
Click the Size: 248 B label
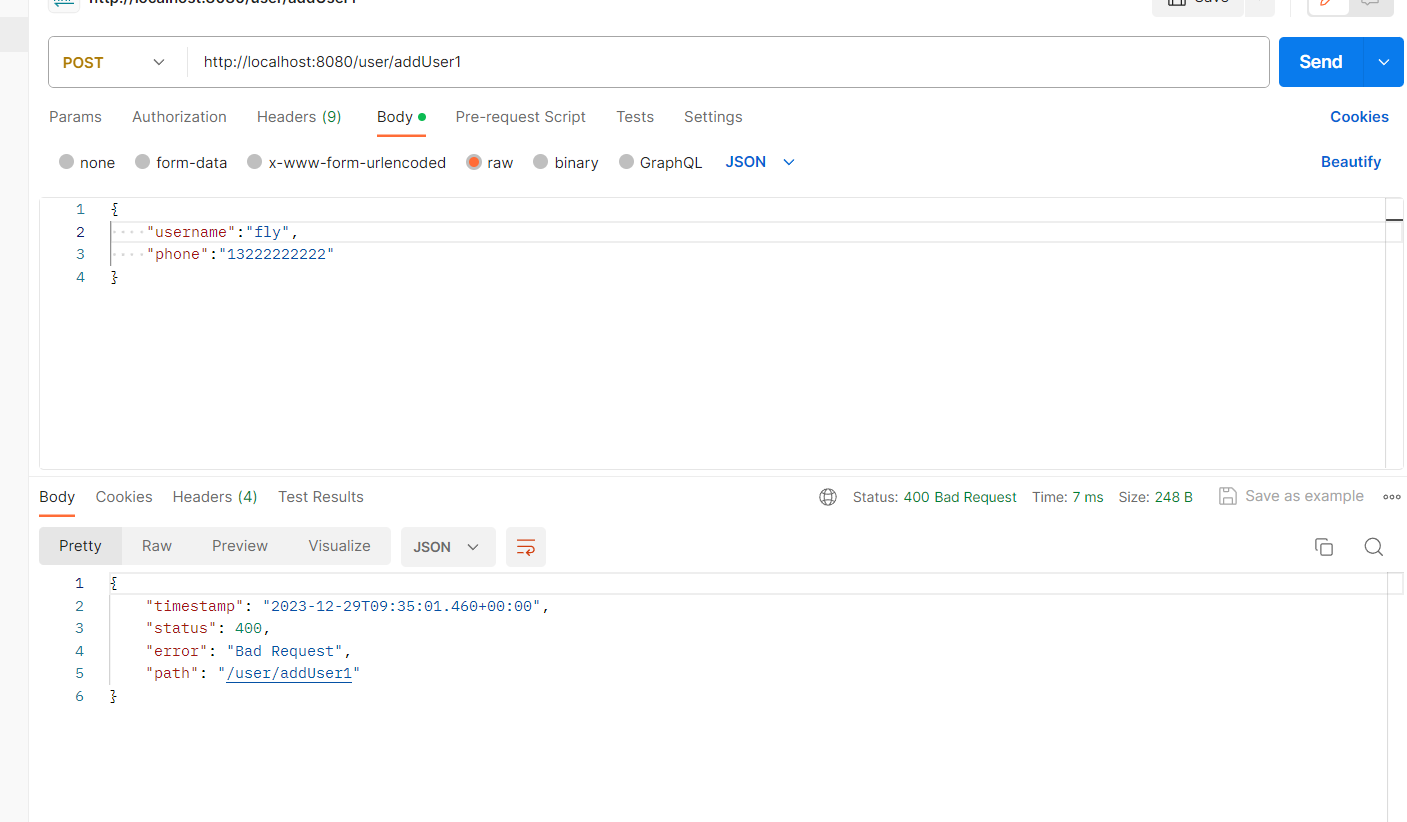(x=1155, y=497)
